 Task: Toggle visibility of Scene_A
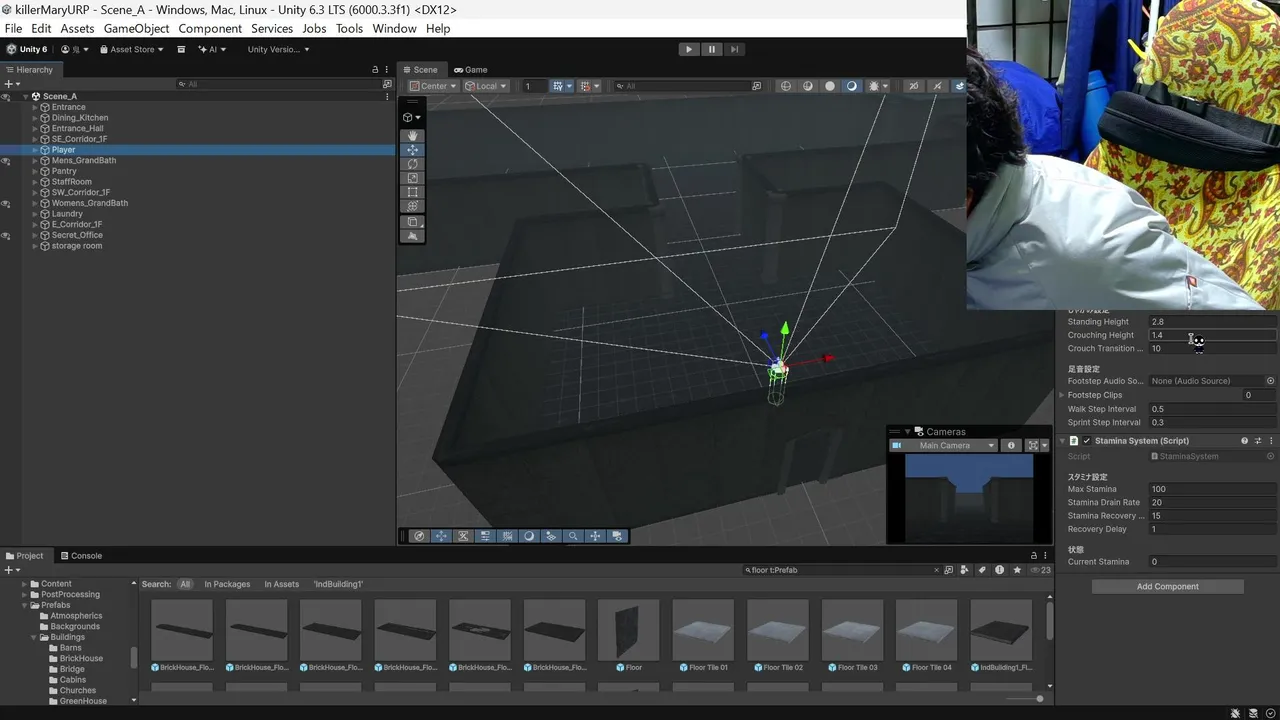[x=6, y=97]
